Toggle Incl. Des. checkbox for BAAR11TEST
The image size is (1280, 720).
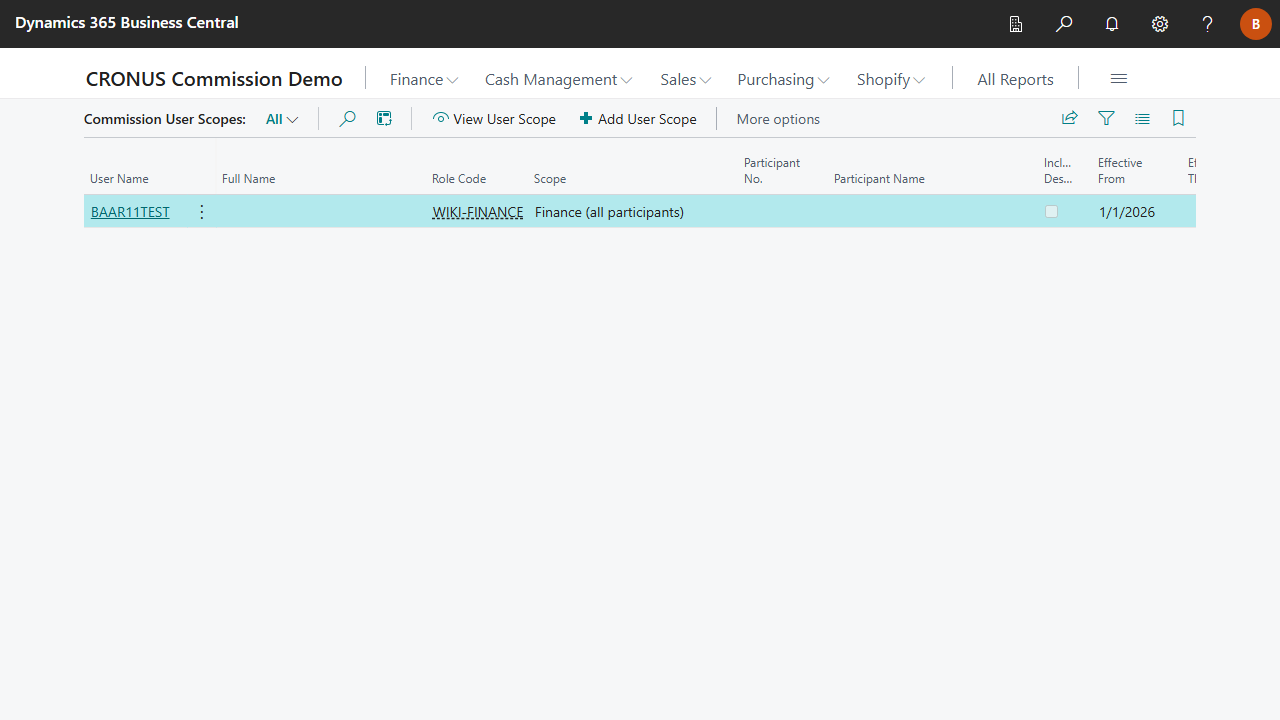coord(1051,212)
